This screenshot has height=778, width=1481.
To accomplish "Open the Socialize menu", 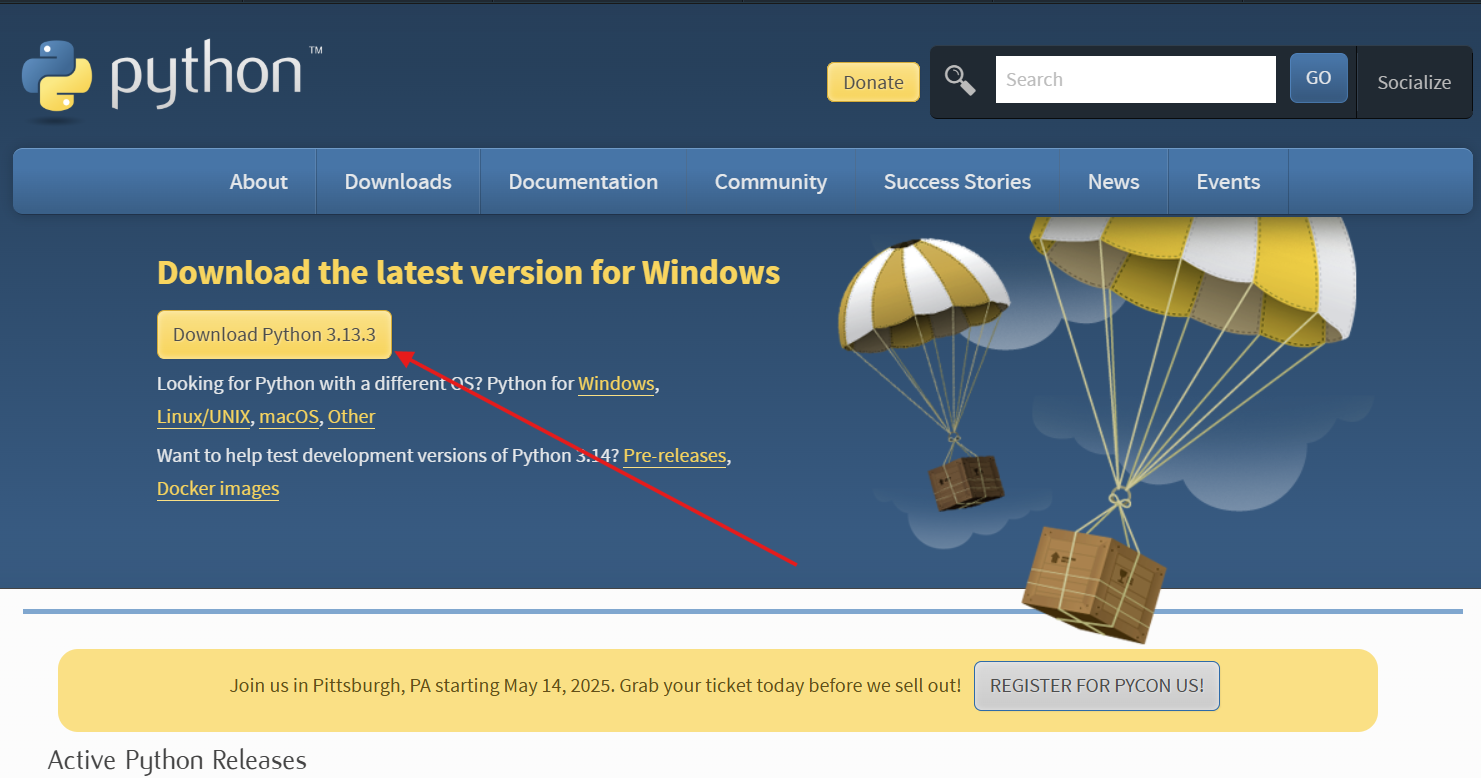I will (1414, 82).
